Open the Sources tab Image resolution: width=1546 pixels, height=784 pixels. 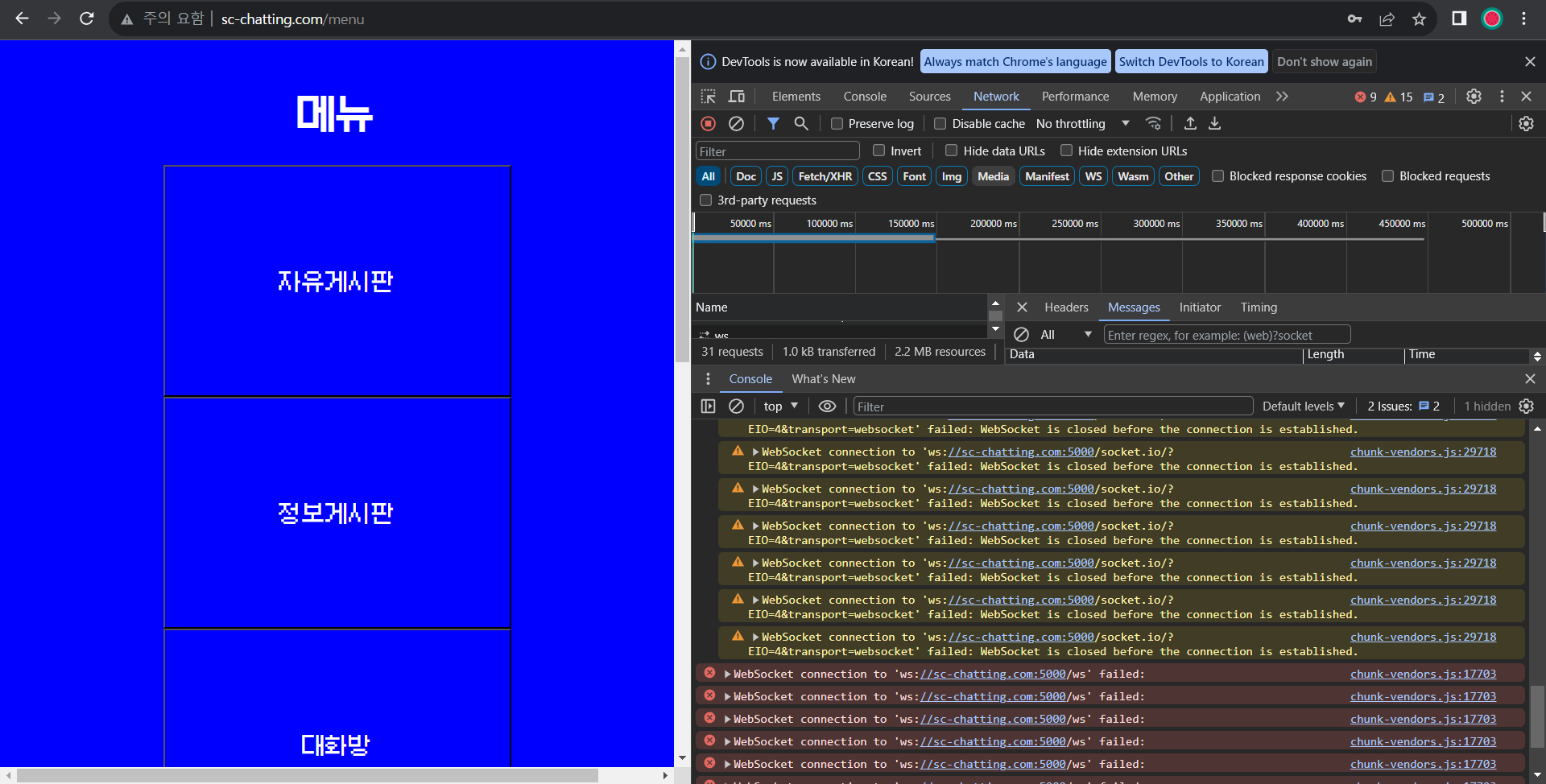[929, 97]
